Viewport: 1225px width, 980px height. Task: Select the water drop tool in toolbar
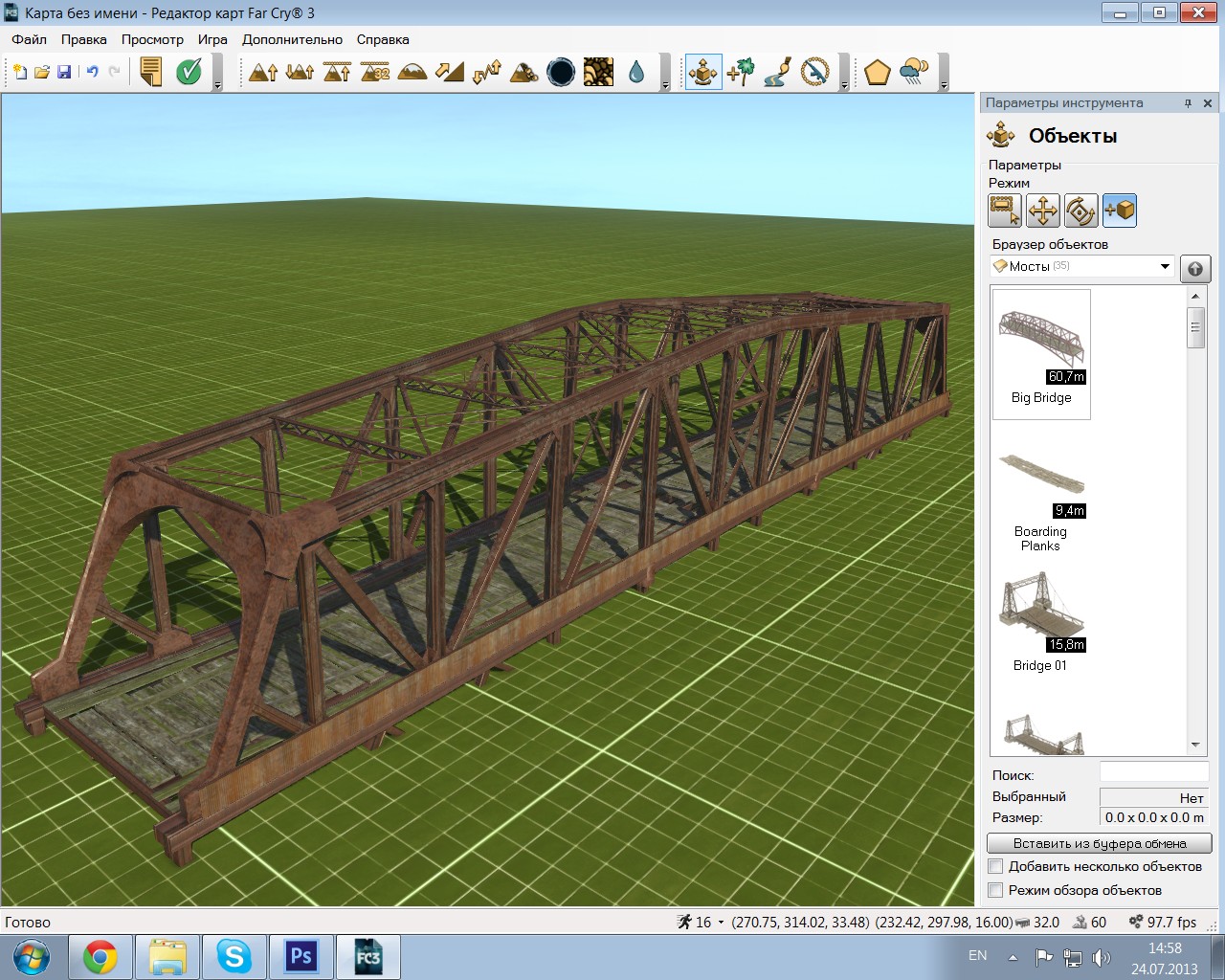coord(636,73)
